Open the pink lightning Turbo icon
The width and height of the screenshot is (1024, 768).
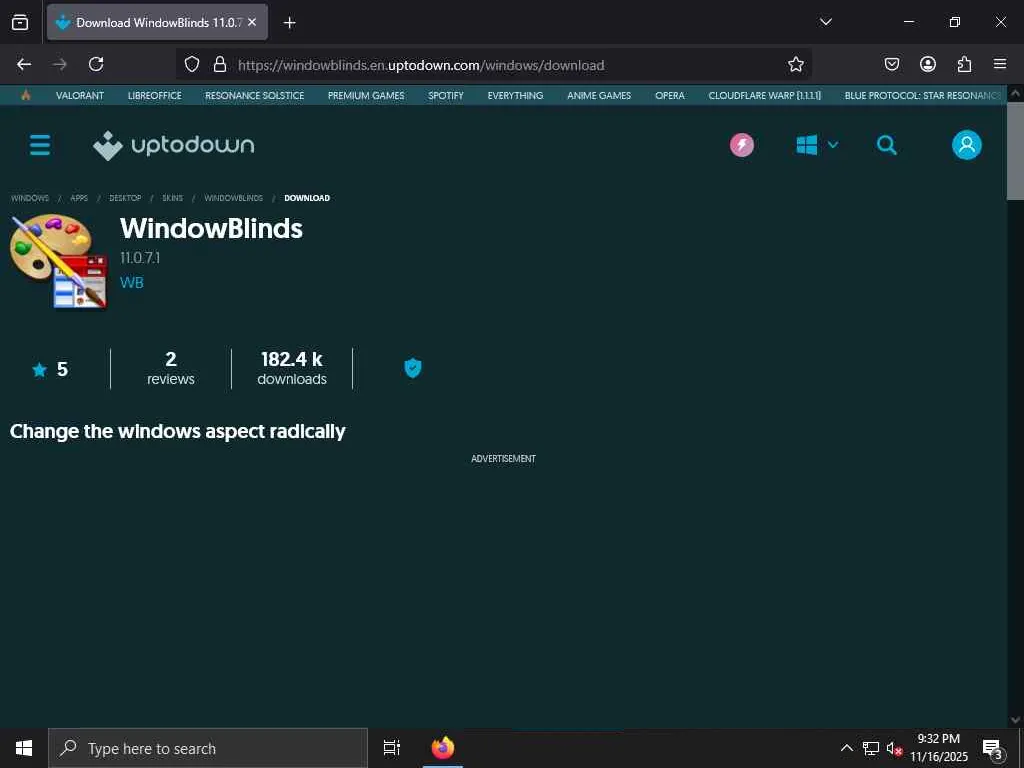point(742,145)
